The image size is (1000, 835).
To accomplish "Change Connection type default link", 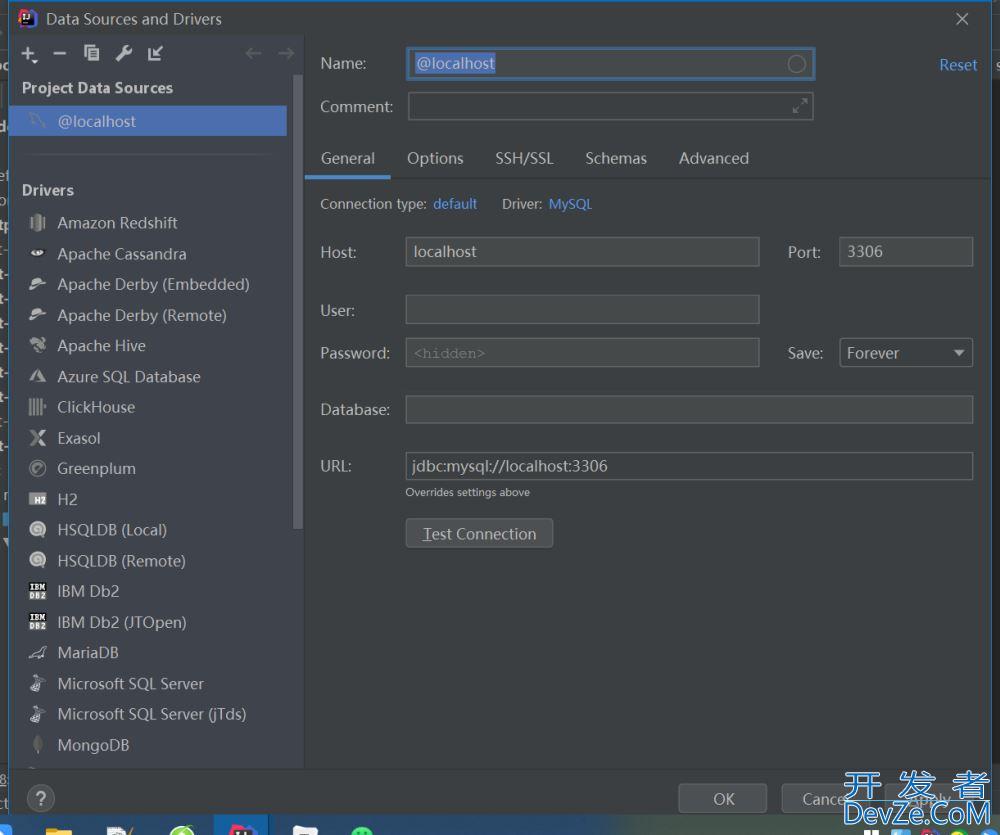I will pos(455,204).
